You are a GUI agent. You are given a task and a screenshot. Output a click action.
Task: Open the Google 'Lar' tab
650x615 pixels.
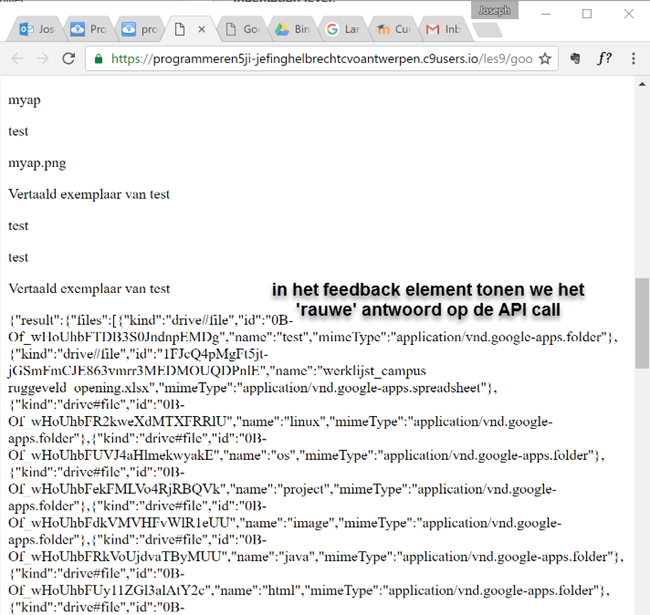coord(343,29)
